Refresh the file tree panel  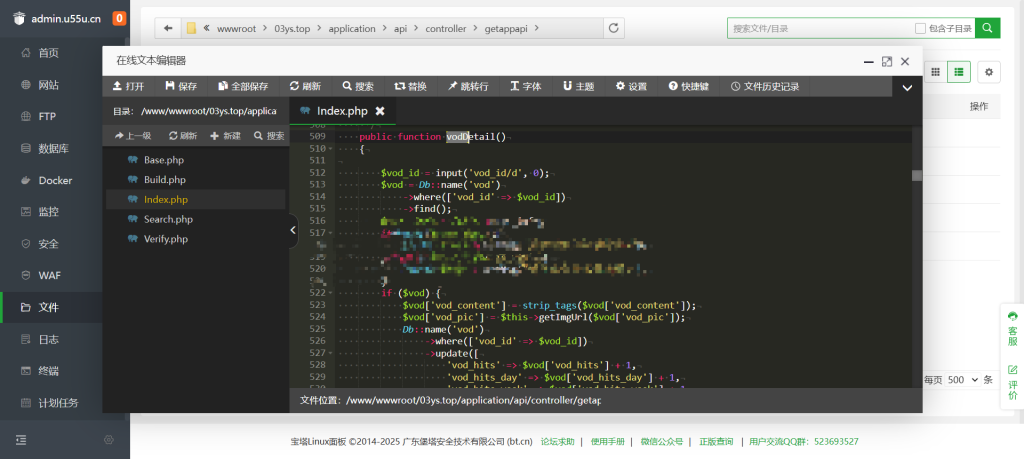183,136
